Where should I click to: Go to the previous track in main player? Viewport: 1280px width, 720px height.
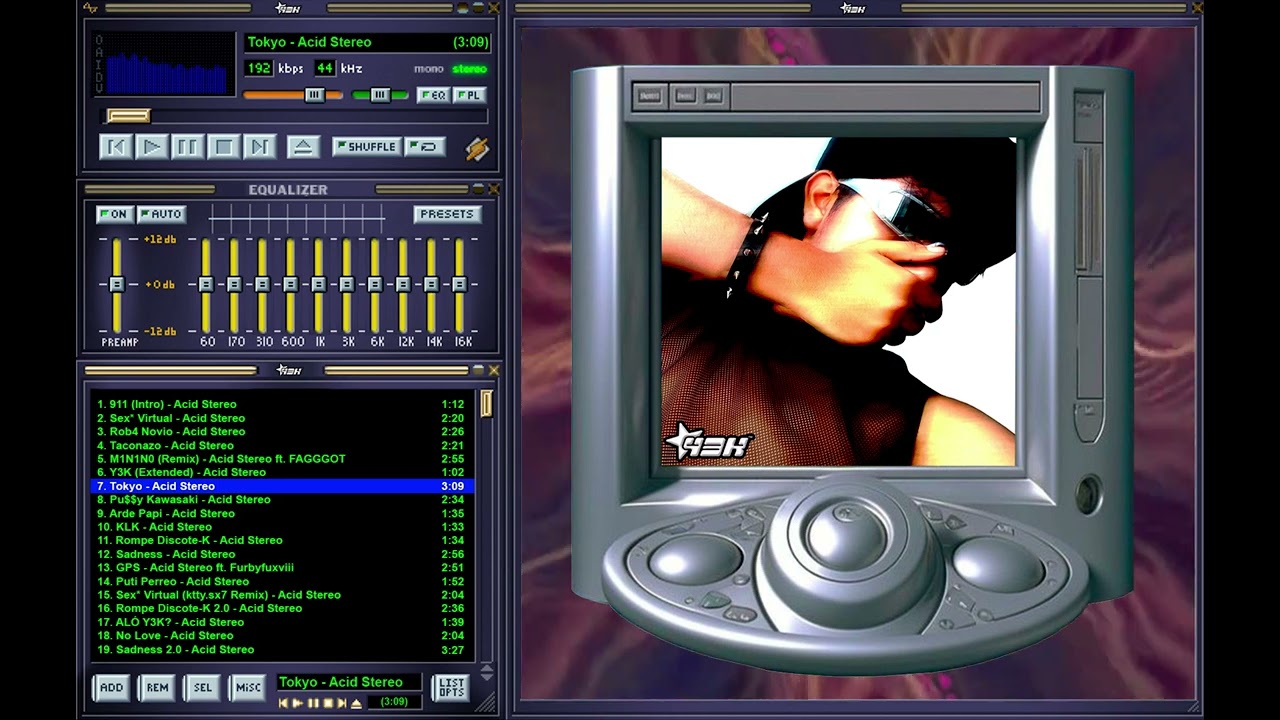(x=116, y=147)
